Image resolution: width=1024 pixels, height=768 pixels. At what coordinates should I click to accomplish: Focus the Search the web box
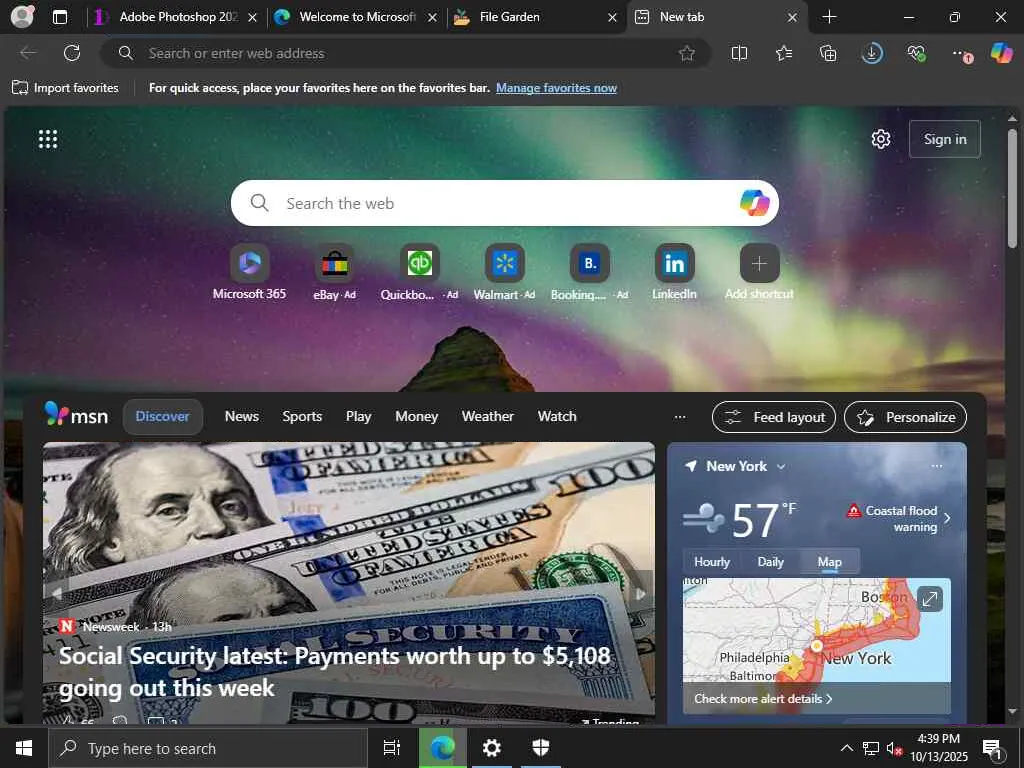(504, 203)
